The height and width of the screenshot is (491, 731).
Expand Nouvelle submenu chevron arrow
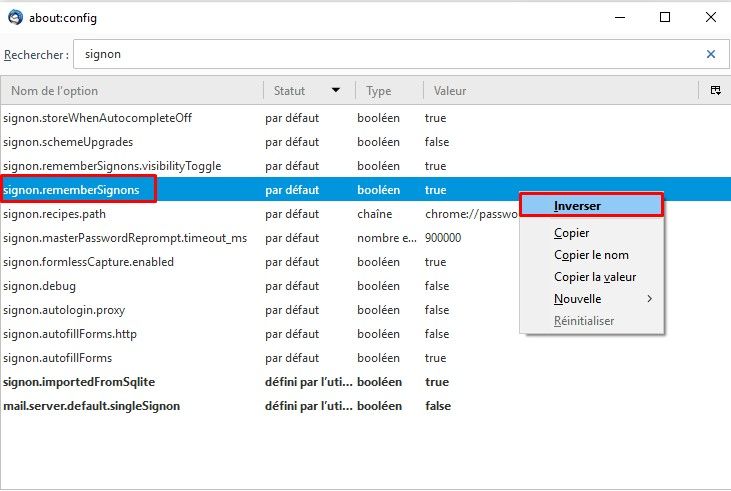click(650, 298)
